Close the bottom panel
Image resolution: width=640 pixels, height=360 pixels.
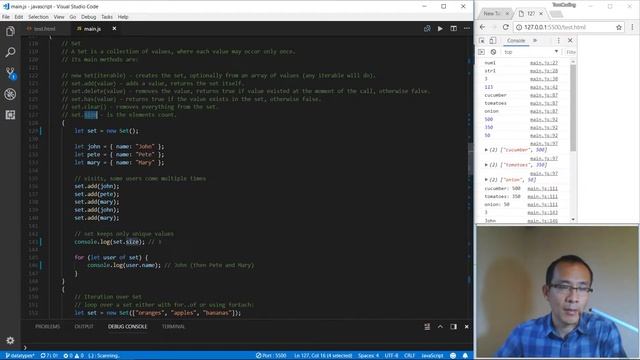(467, 327)
